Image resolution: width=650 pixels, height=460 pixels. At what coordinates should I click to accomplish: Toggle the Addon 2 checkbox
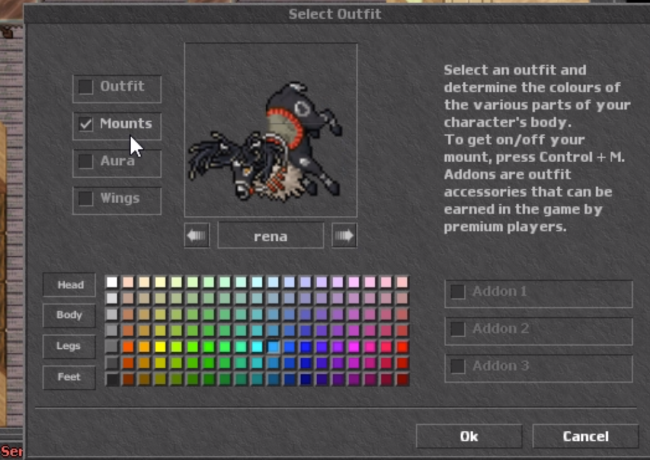pos(458,329)
